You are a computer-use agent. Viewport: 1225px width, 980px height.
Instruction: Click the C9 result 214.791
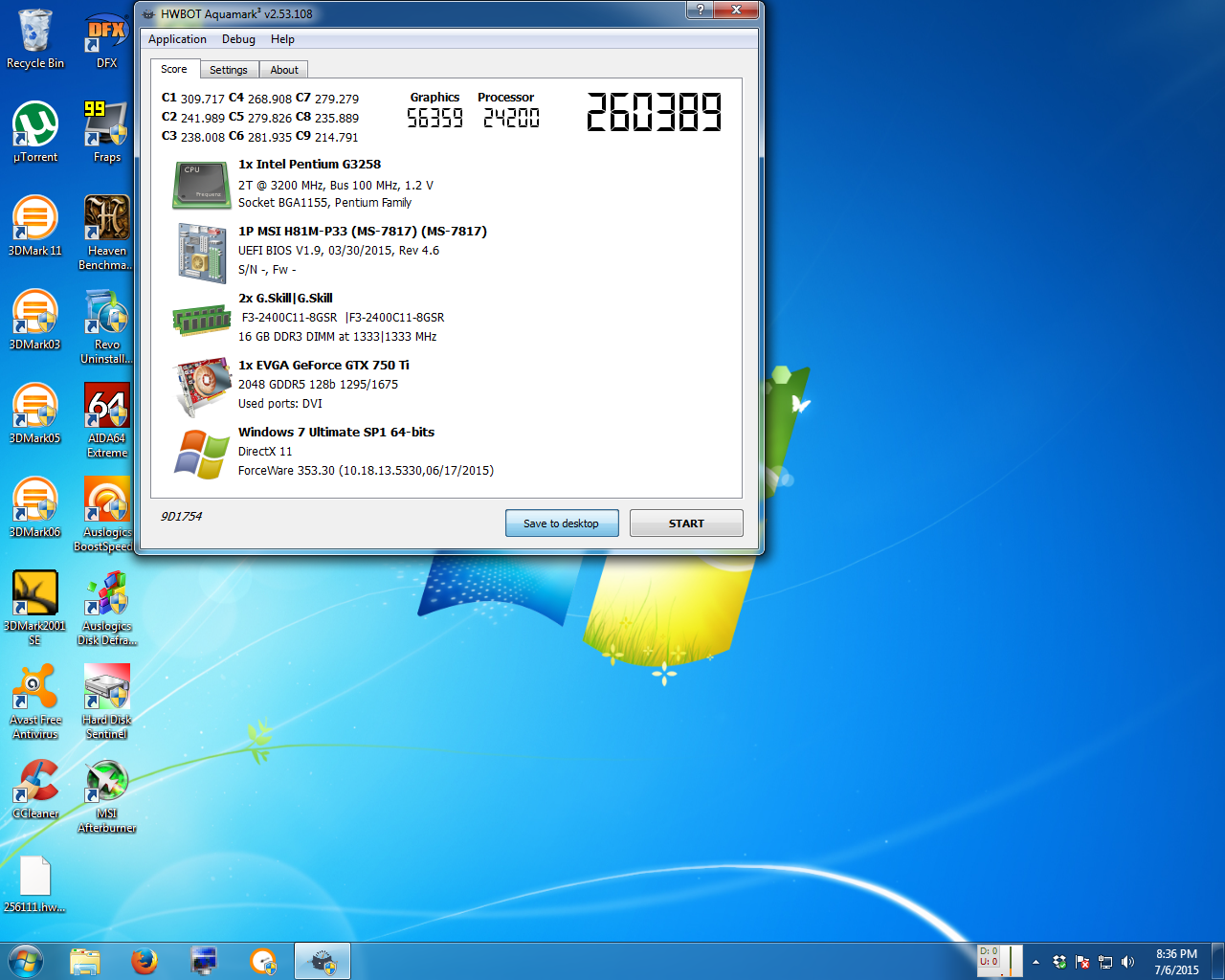[336, 137]
